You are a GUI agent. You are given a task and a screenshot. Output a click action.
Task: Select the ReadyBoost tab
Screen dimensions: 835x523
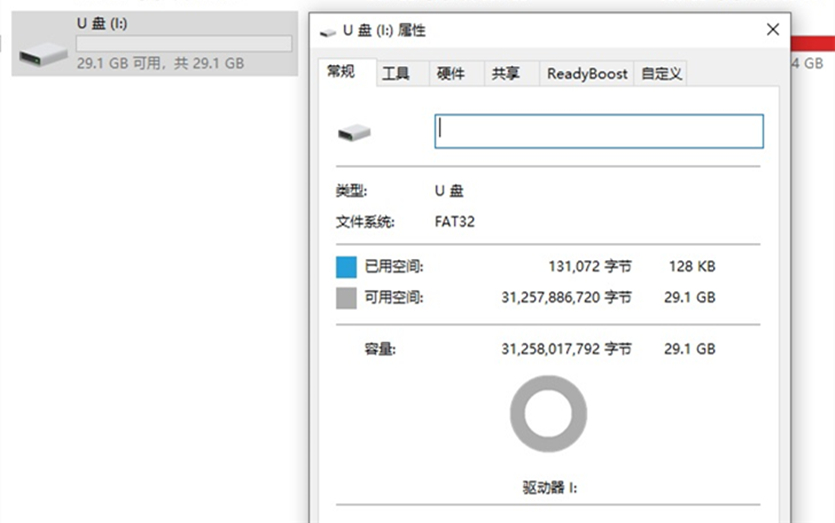pyautogui.click(x=587, y=74)
